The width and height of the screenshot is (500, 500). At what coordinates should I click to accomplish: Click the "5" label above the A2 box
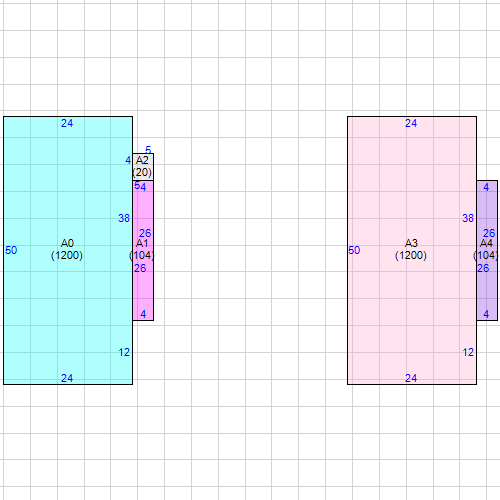click(x=148, y=150)
